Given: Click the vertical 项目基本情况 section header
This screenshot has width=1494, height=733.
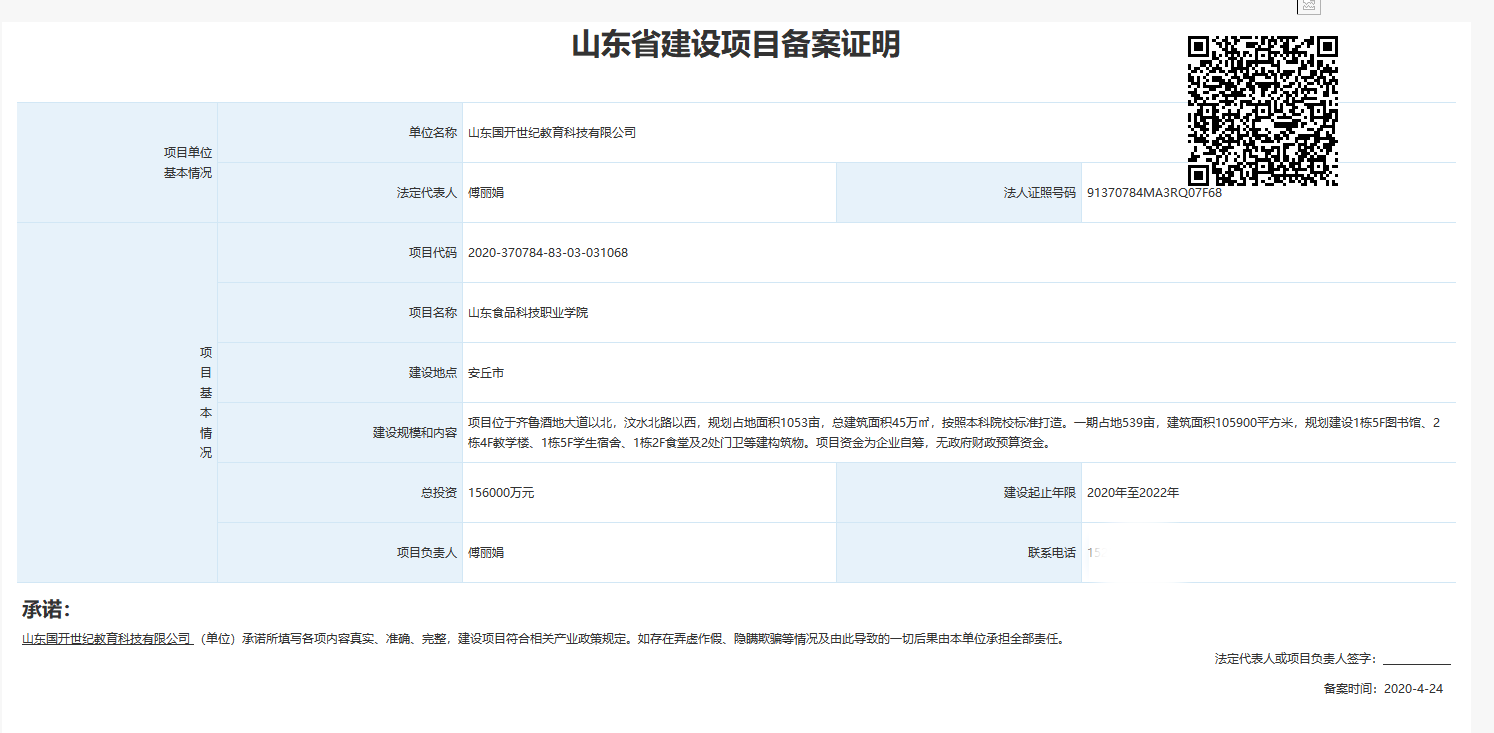Looking at the screenshot, I should [x=206, y=402].
